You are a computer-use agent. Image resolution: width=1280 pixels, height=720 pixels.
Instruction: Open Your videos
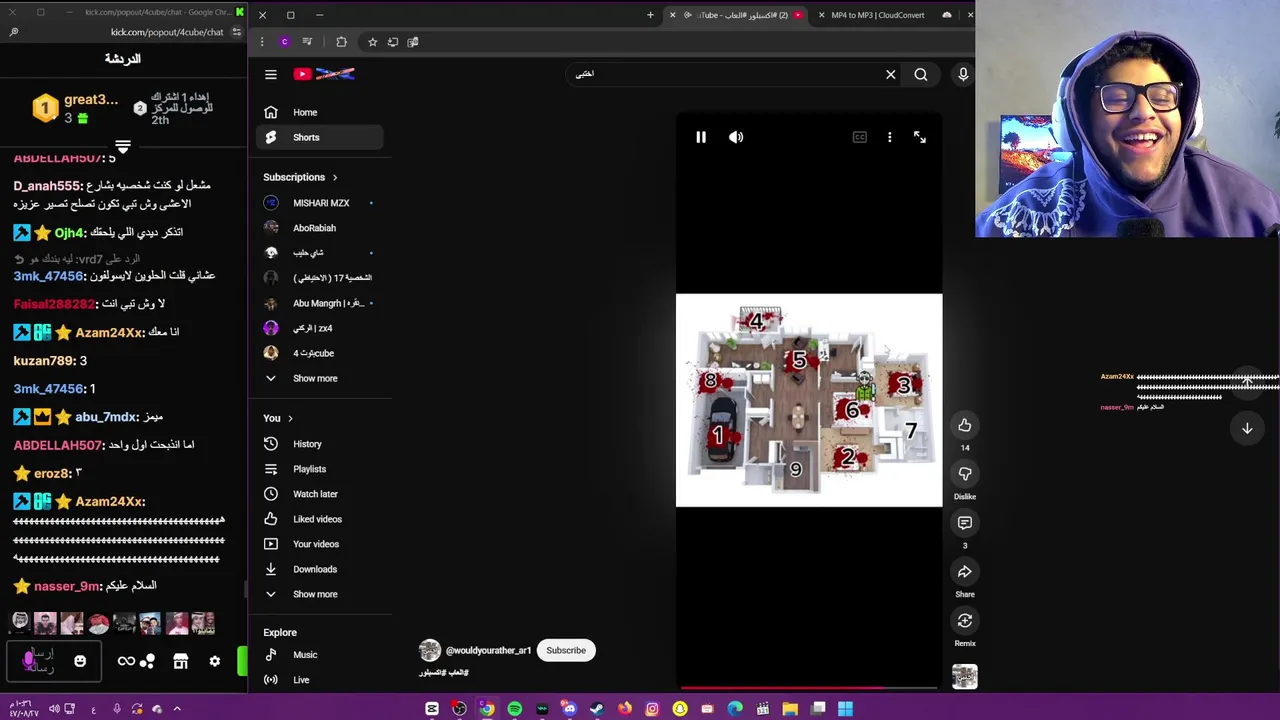[x=320, y=544]
